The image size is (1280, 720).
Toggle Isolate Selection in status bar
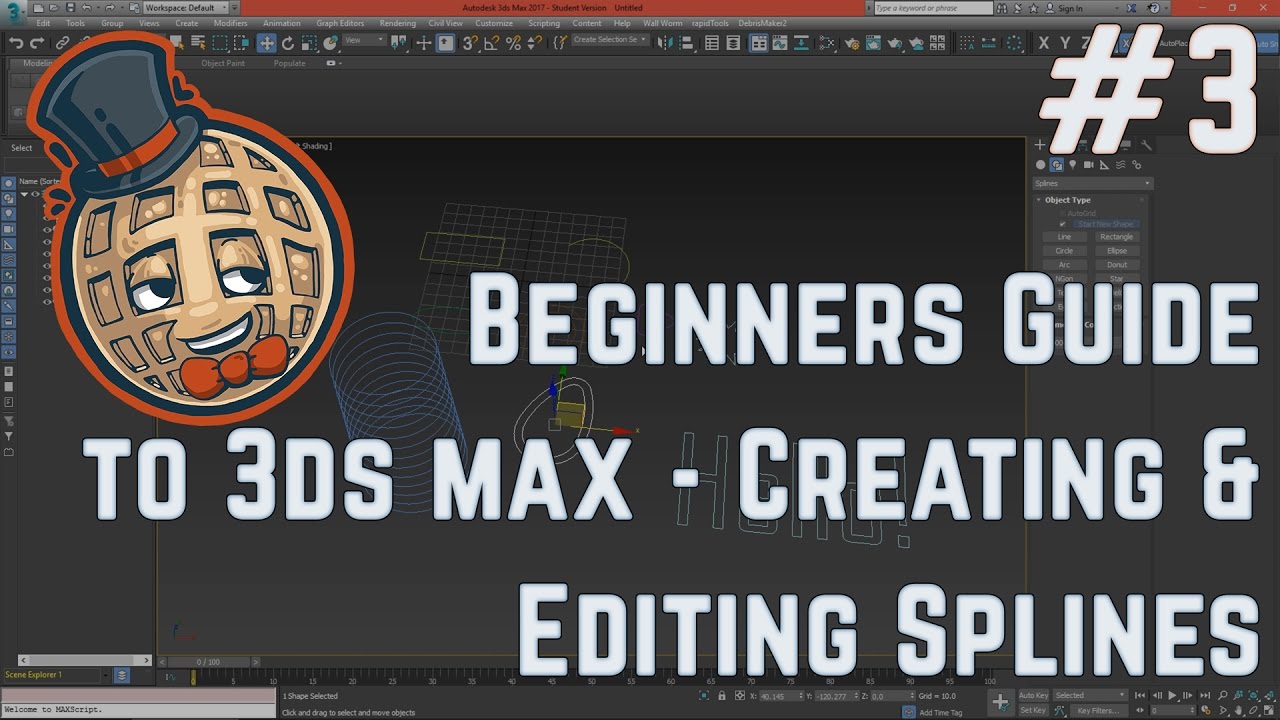pyautogui.click(x=704, y=695)
